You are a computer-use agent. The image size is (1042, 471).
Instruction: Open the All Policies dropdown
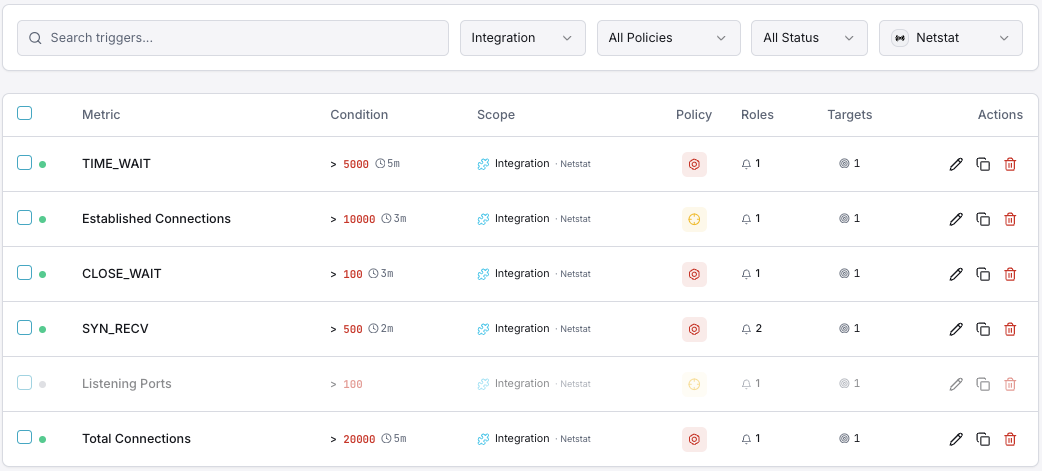tap(669, 38)
